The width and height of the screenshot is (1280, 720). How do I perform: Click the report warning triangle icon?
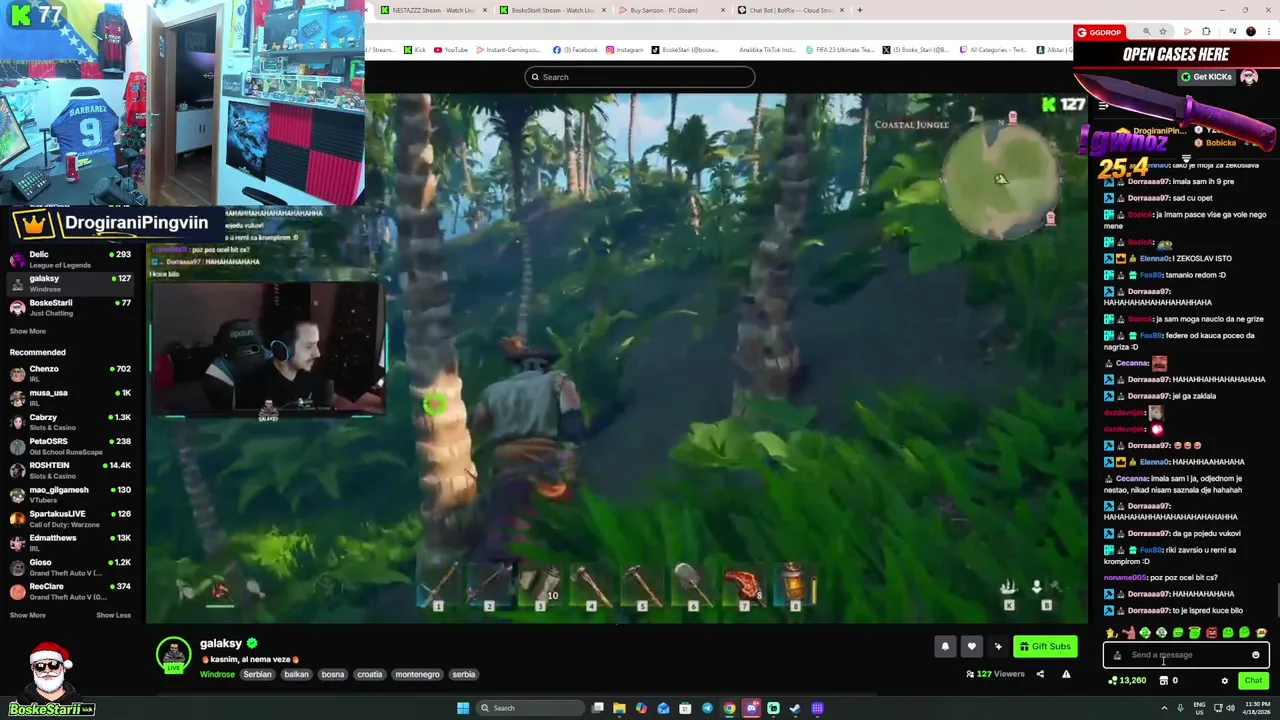click(1066, 674)
